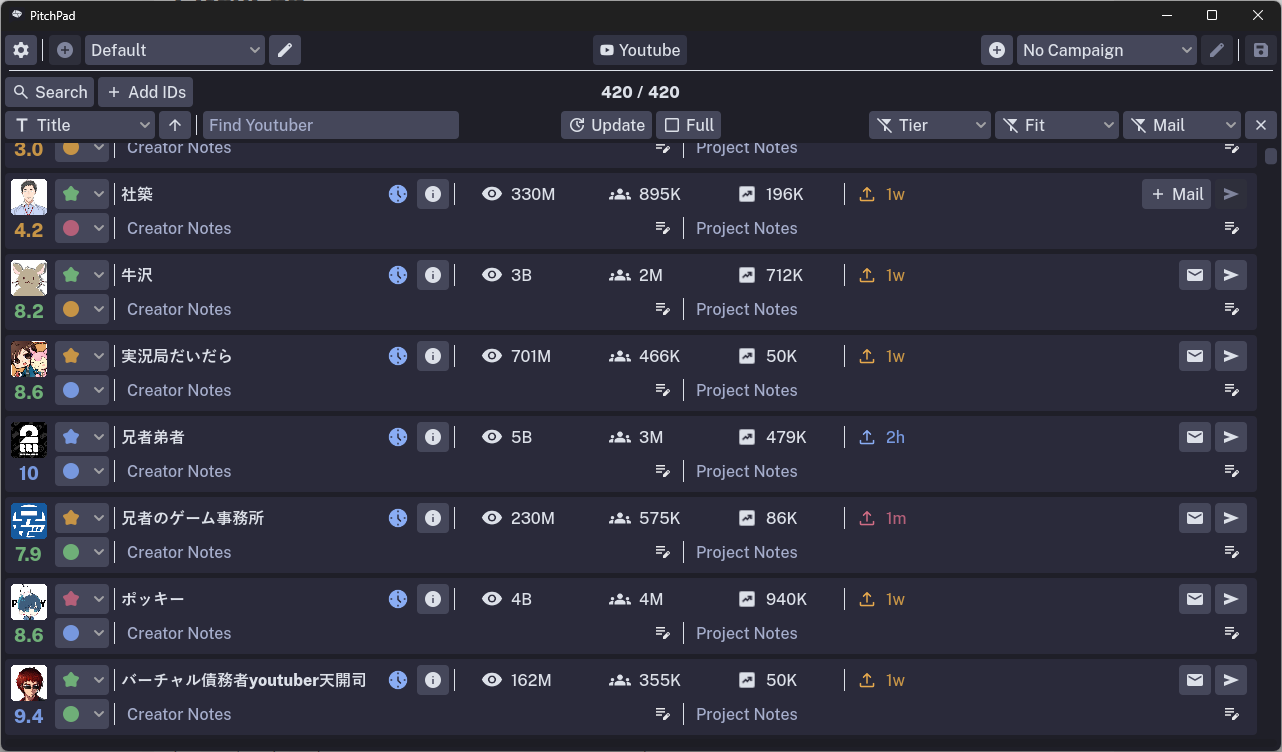Click the send arrow for ポッキー
Image resolution: width=1282 pixels, height=752 pixels.
[1231, 599]
